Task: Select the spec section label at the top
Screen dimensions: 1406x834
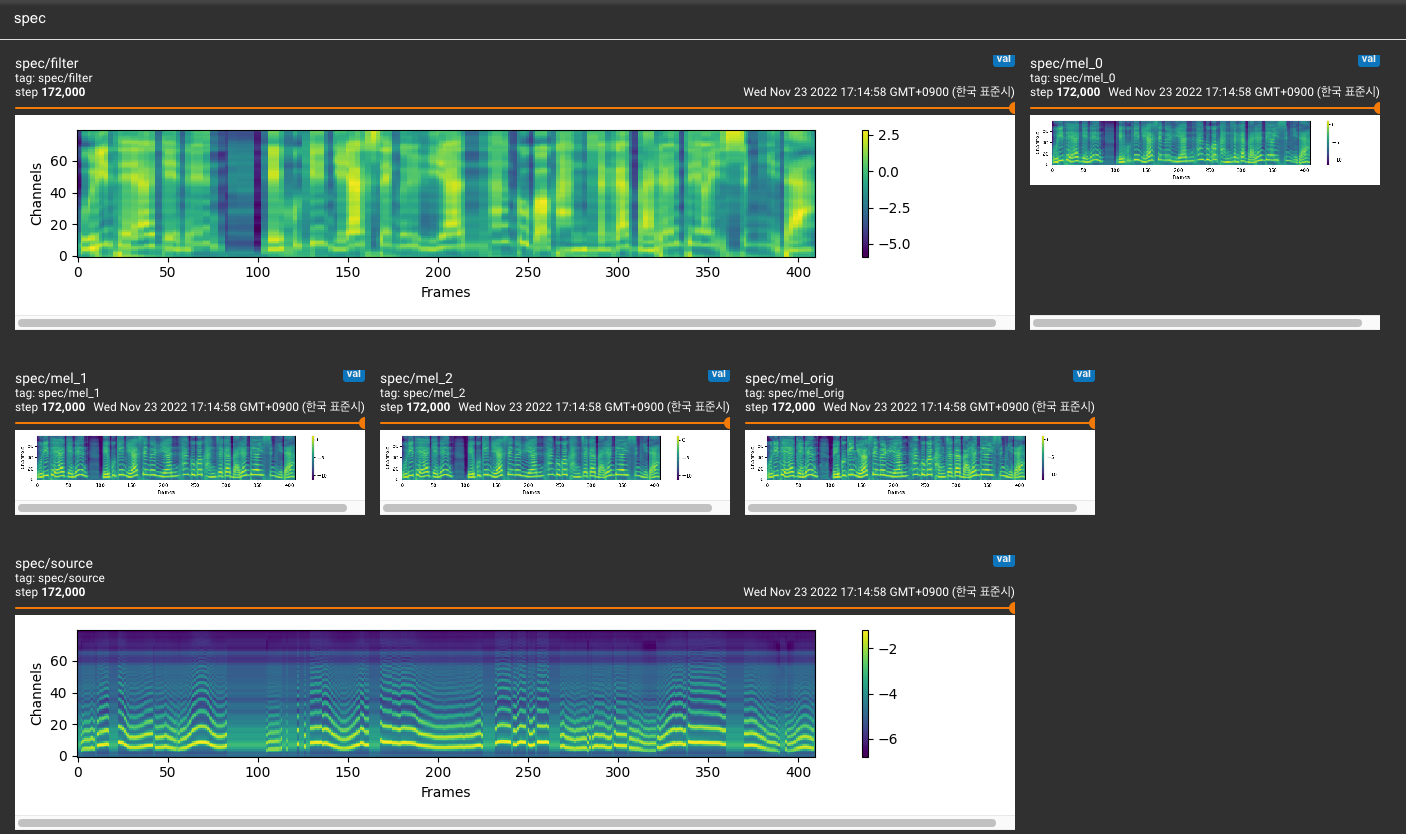Action: [x=30, y=17]
